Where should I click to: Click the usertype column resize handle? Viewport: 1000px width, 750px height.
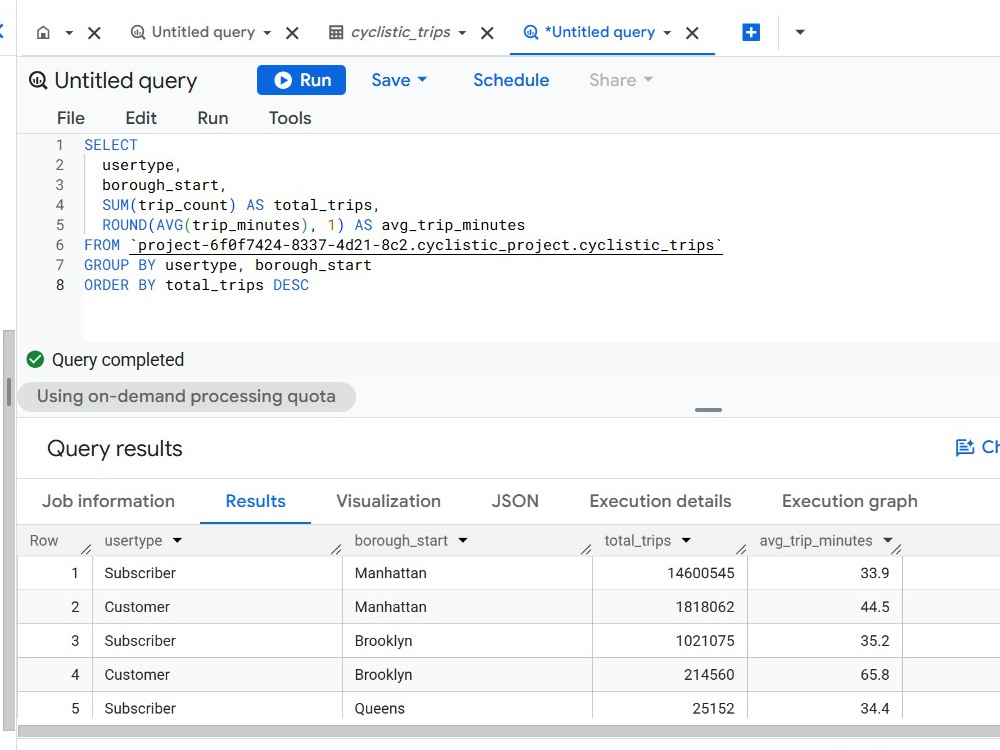click(x=335, y=548)
